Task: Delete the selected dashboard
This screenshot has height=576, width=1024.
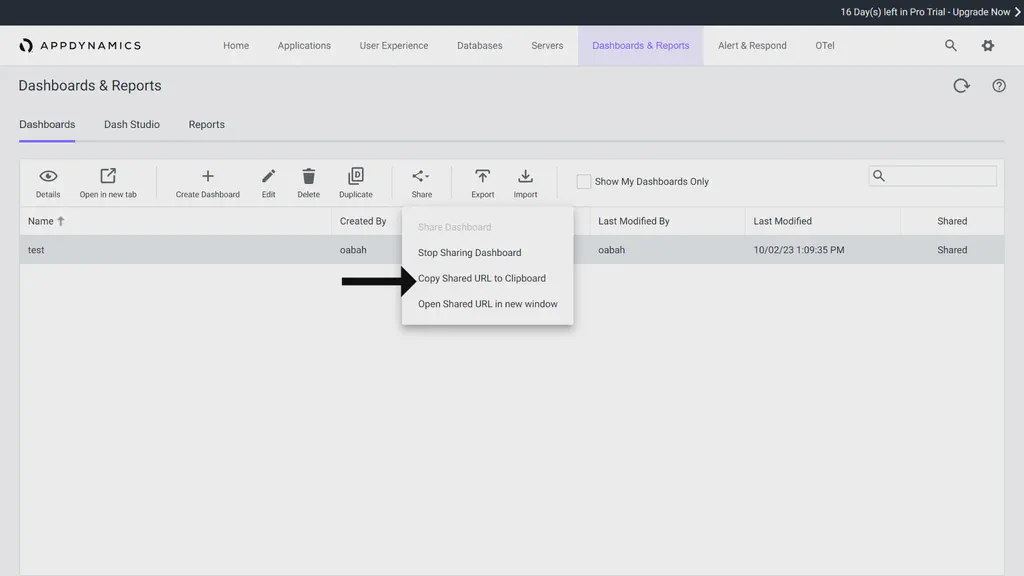Action: (x=308, y=182)
